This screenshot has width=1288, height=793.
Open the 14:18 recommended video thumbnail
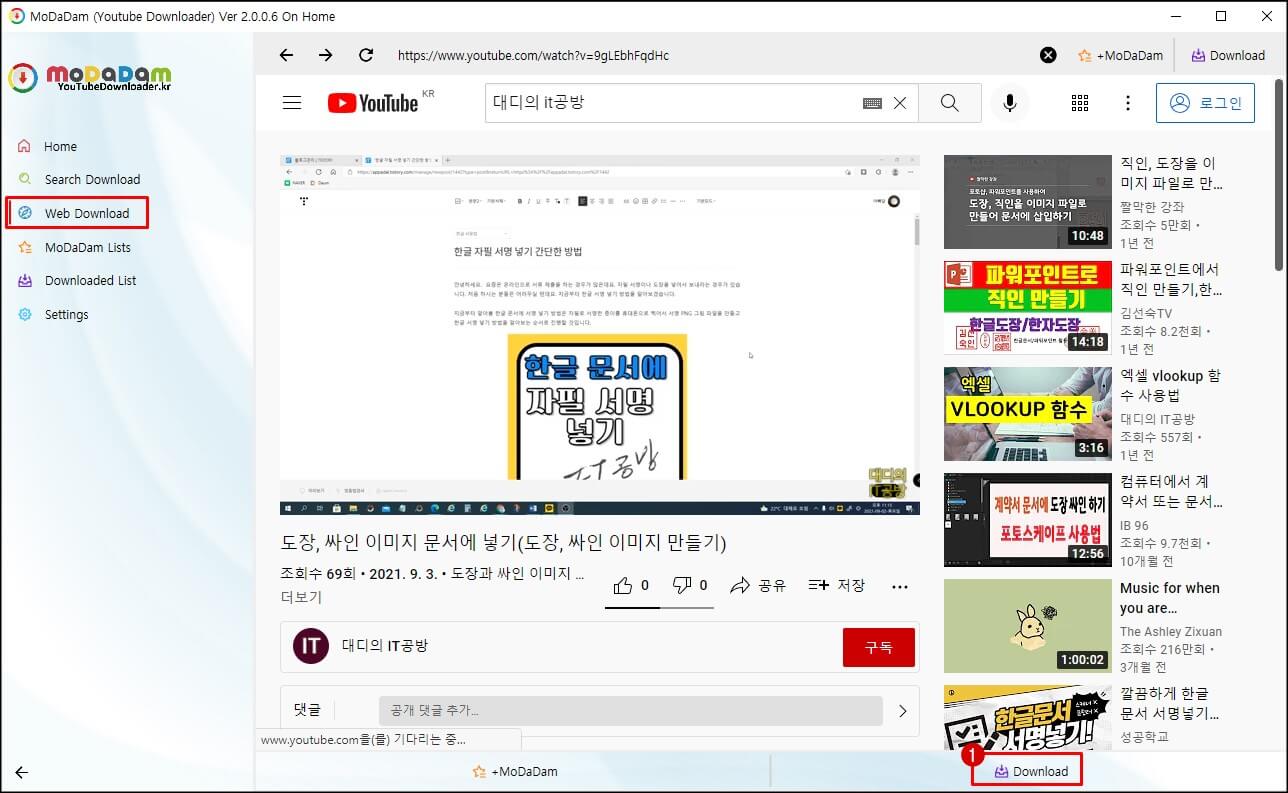(x=1028, y=308)
